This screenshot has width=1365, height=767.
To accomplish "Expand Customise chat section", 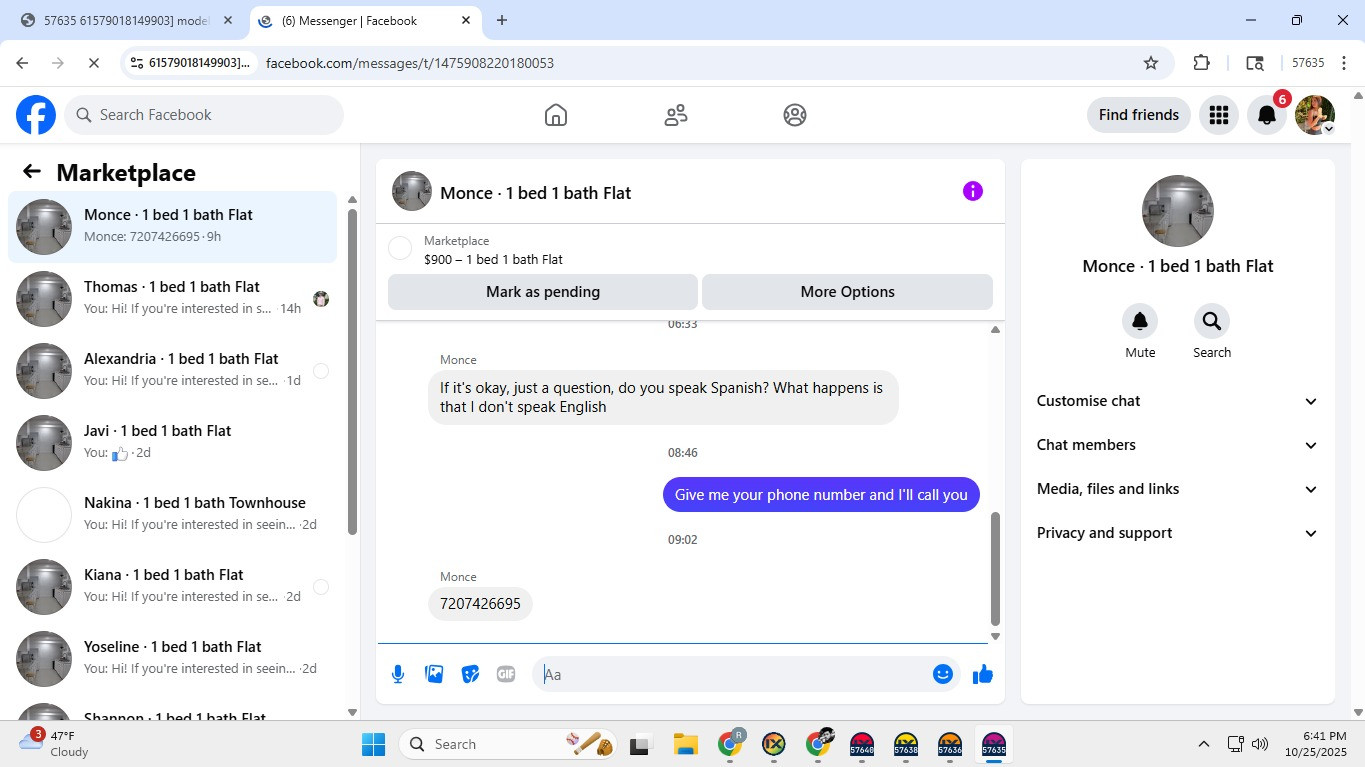I will coord(1178,401).
